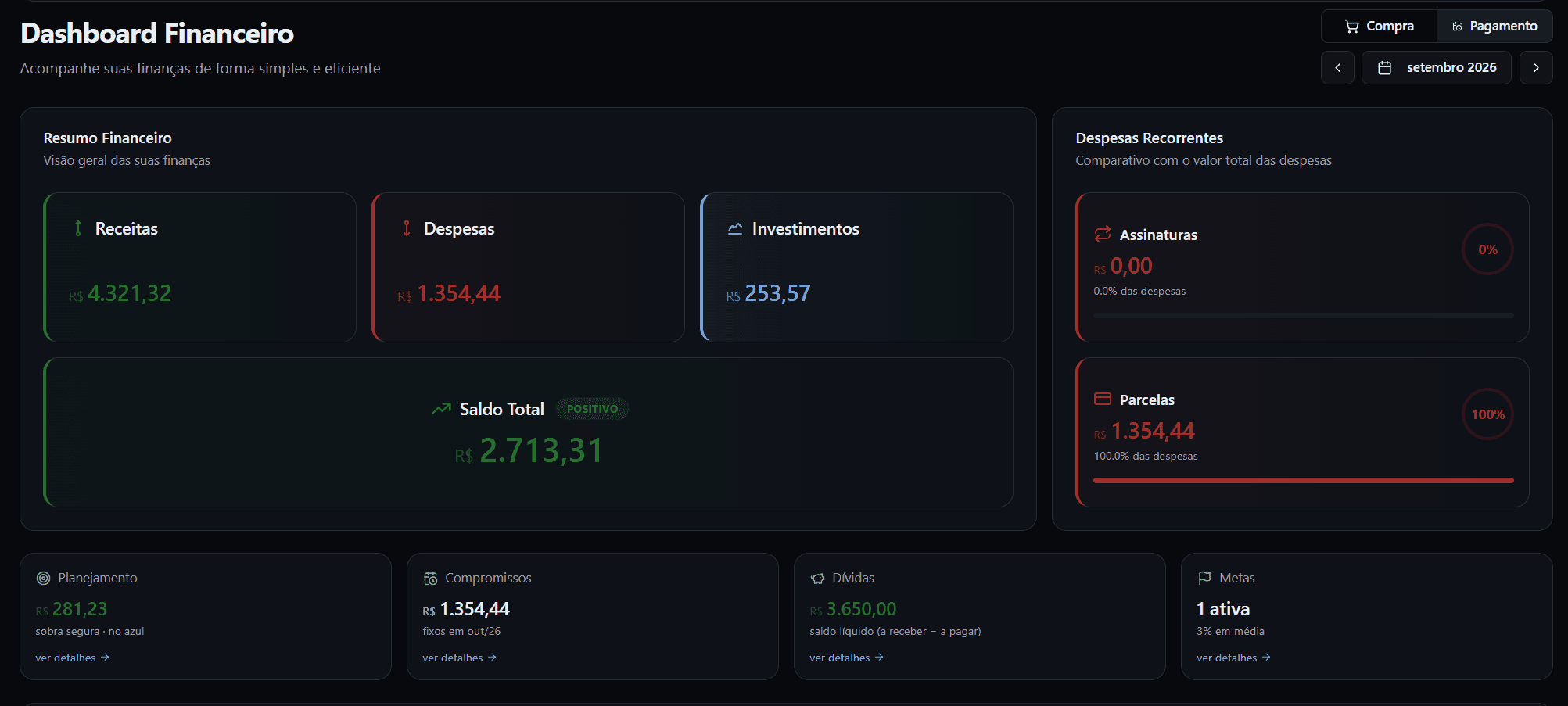Image resolution: width=1568 pixels, height=706 pixels.
Task: Open the setembro 2026 date picker
Action: 1437,68
